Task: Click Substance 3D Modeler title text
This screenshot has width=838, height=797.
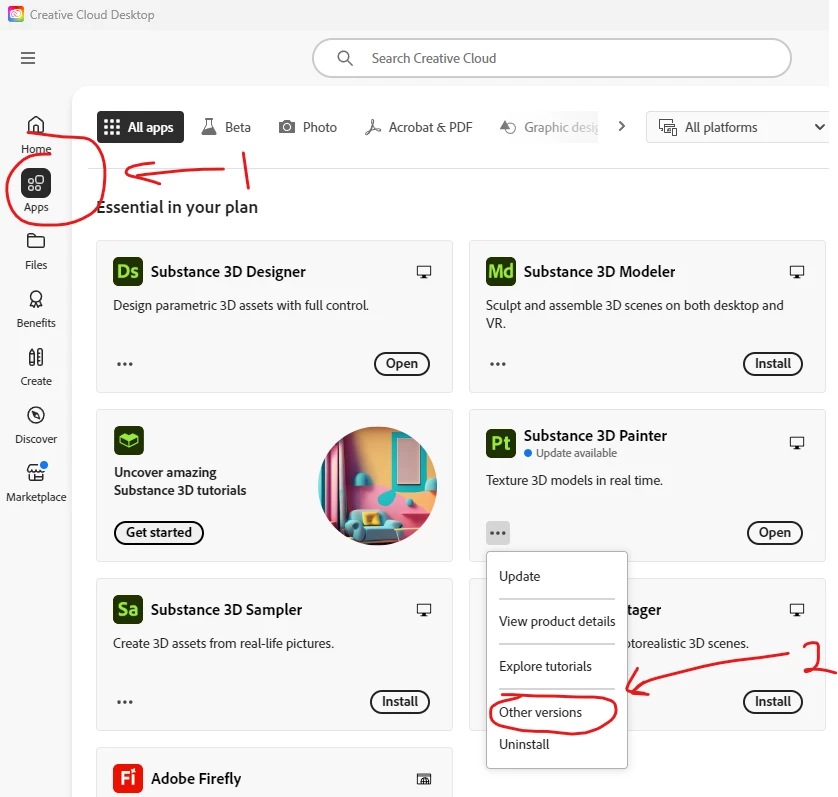Action: point(599,272)
